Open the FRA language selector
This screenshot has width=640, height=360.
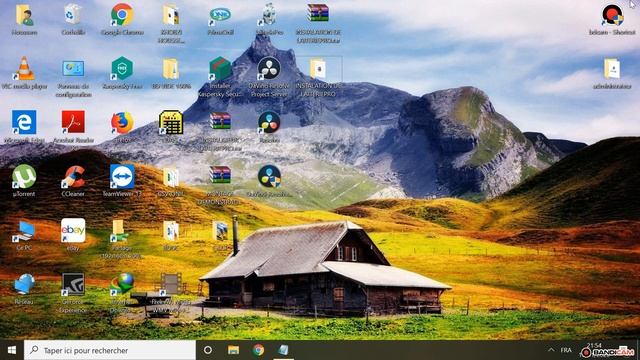tap(566, 350)
